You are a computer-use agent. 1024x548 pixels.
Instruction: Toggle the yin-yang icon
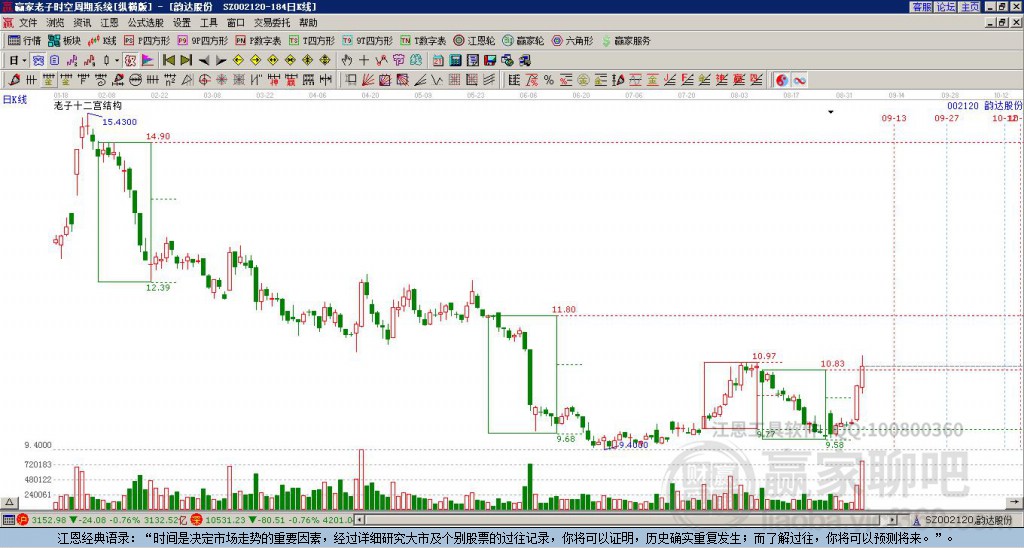point(781,80)
